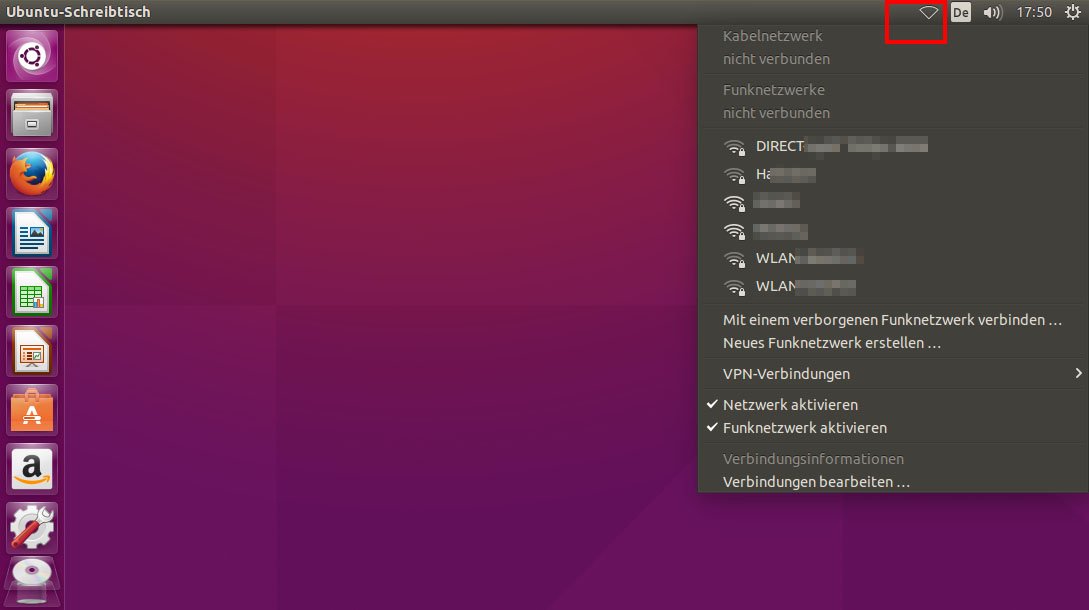
Task: Click the Funknetzwerke heading
Action: tap(774, 90)
